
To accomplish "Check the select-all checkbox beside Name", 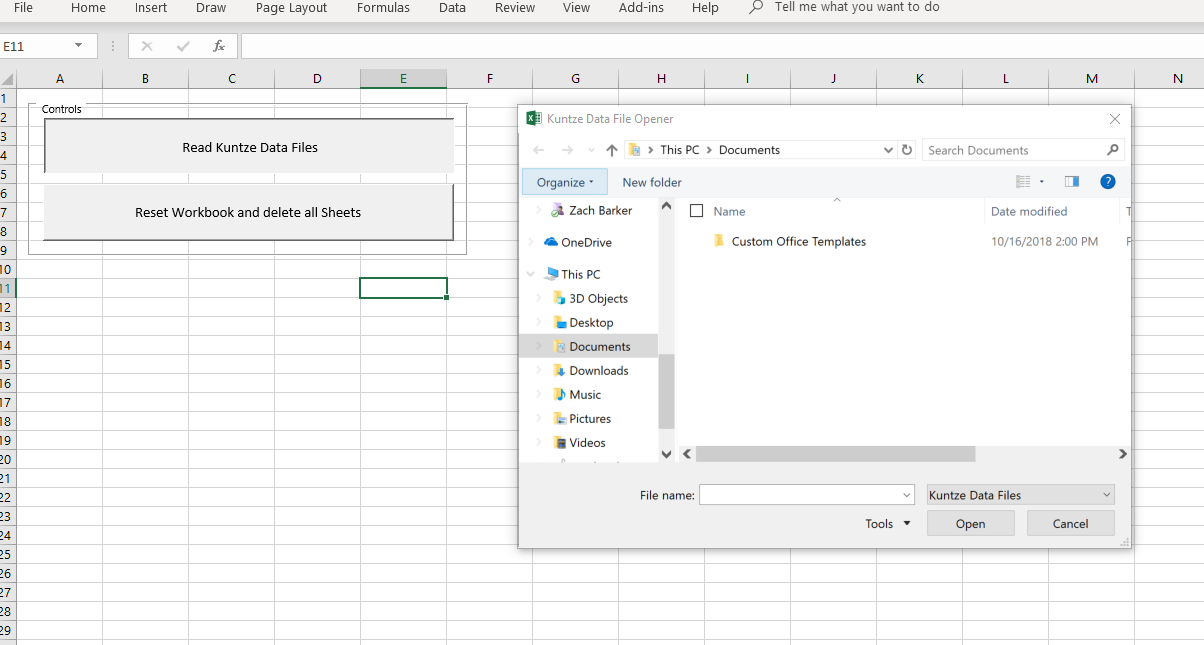I will click(697, 211).
